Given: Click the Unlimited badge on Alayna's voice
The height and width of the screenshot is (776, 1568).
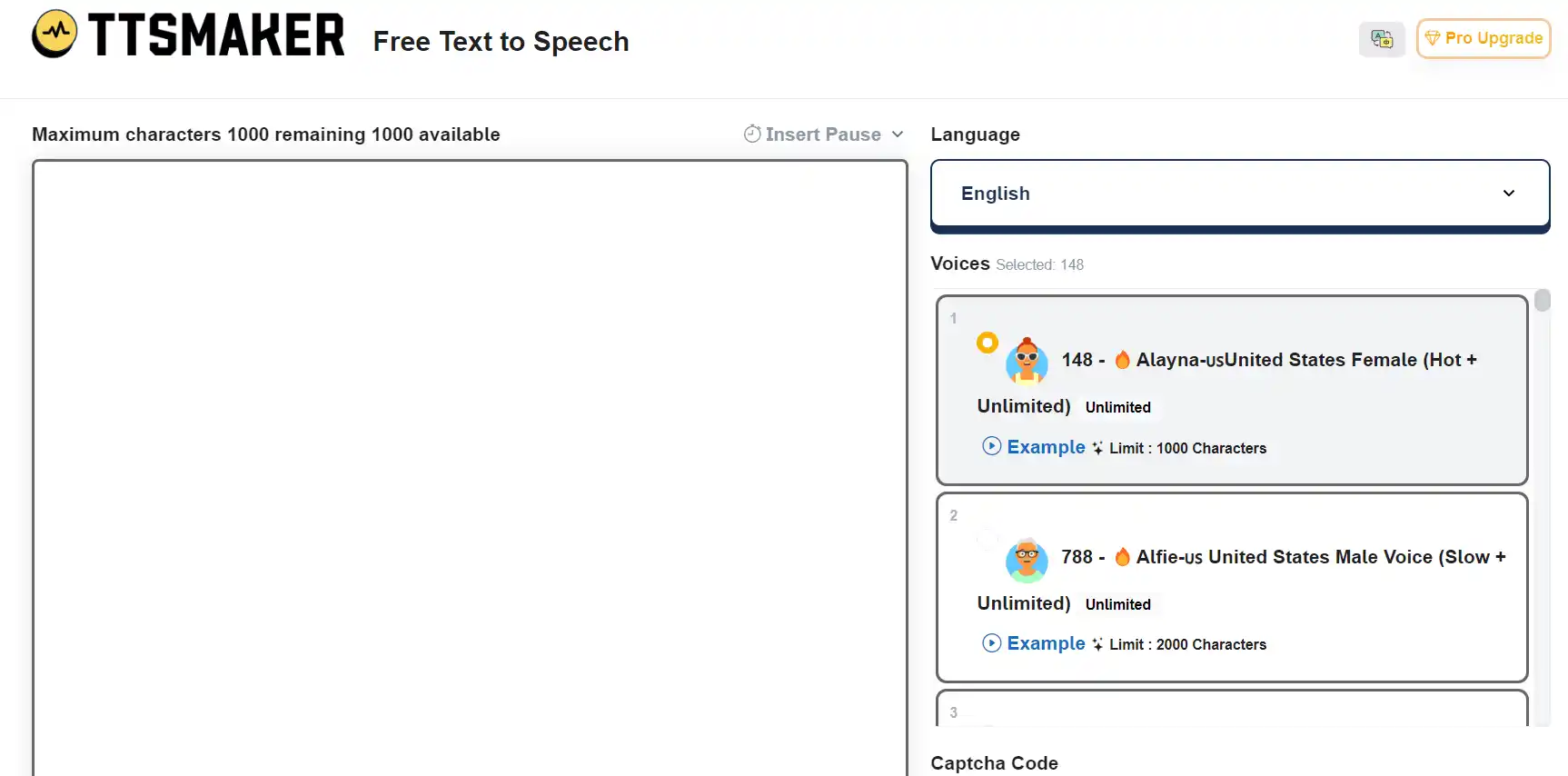Looking at the screenshot, I should point(1117,407).
